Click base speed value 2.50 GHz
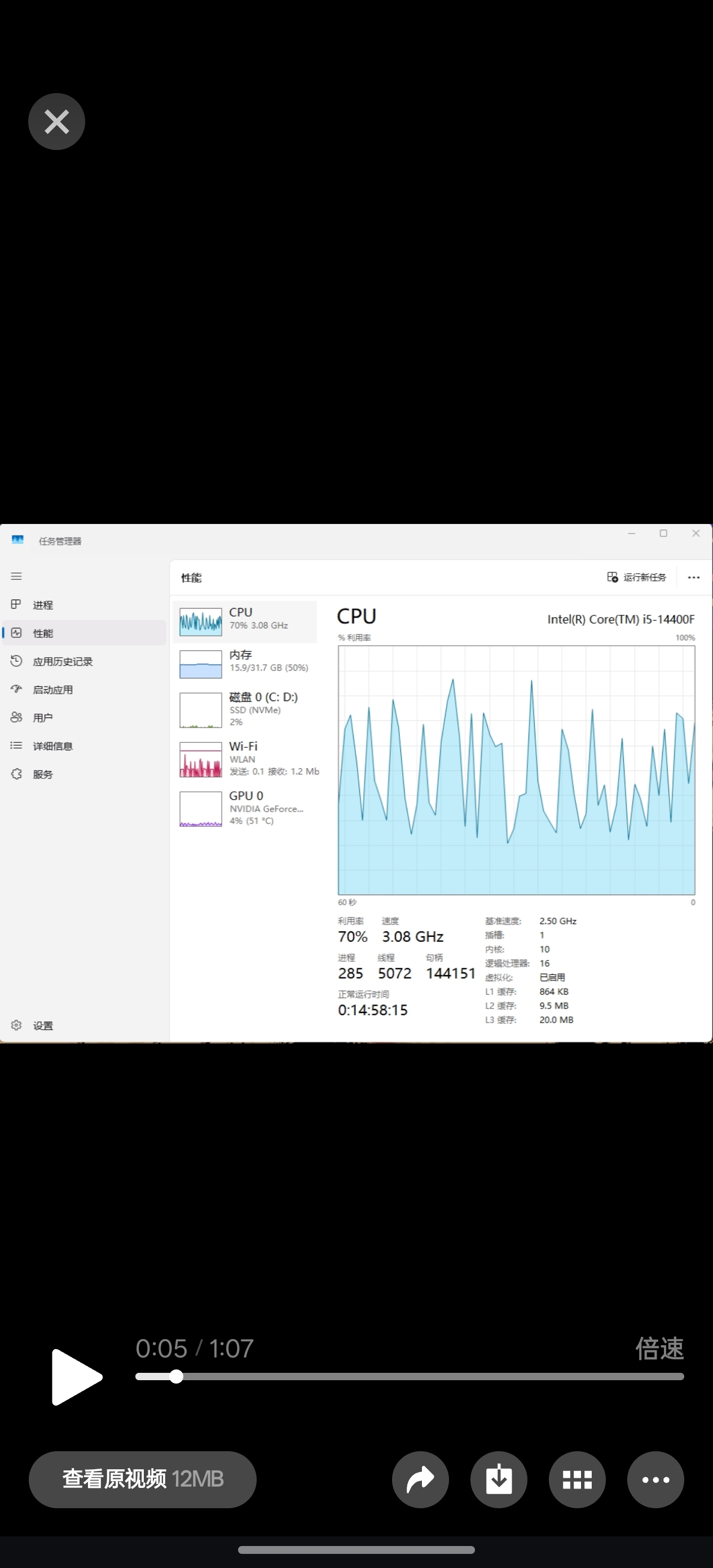 [558, 921]
